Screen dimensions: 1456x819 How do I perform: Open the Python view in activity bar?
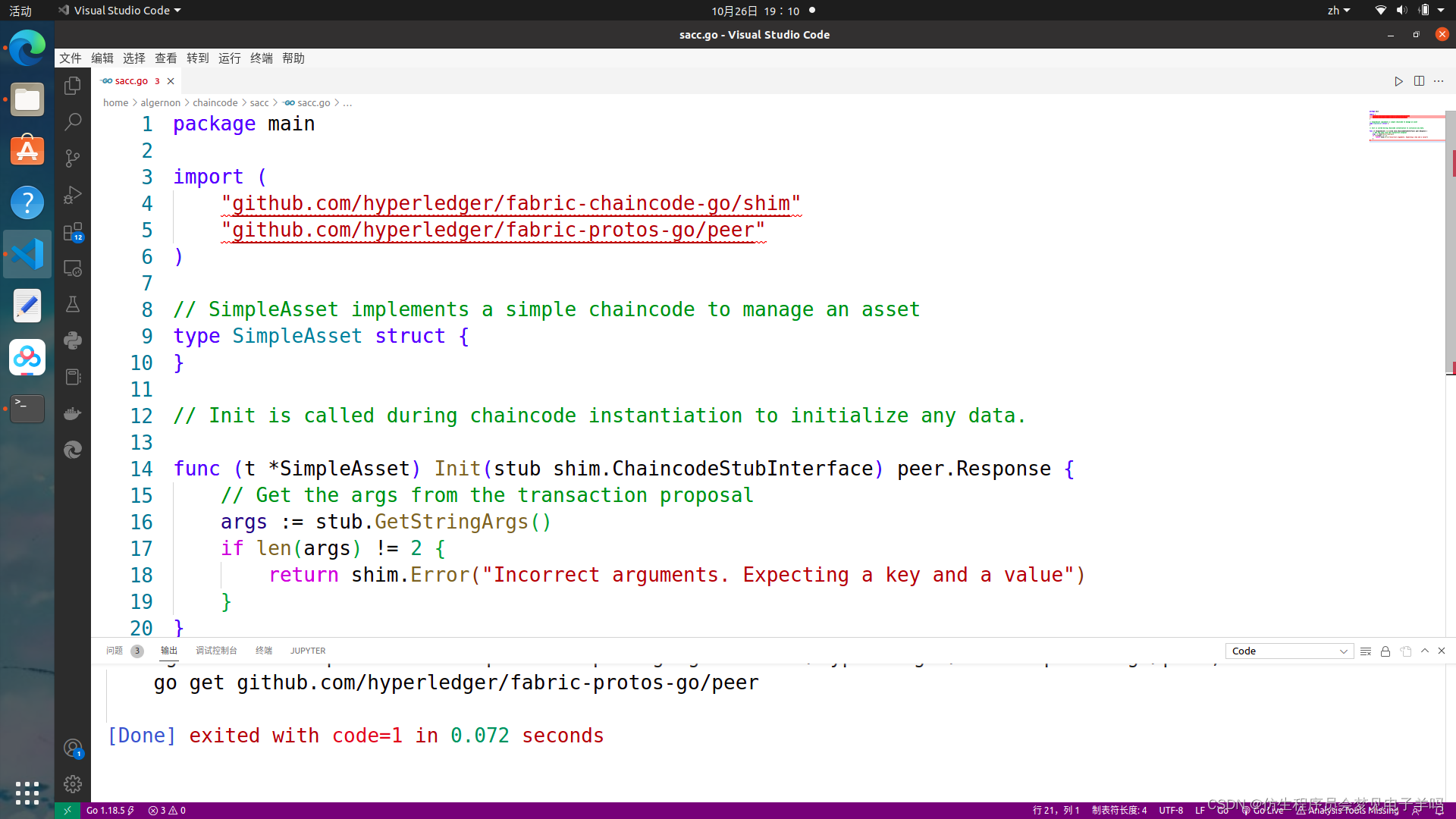[73, 340]
